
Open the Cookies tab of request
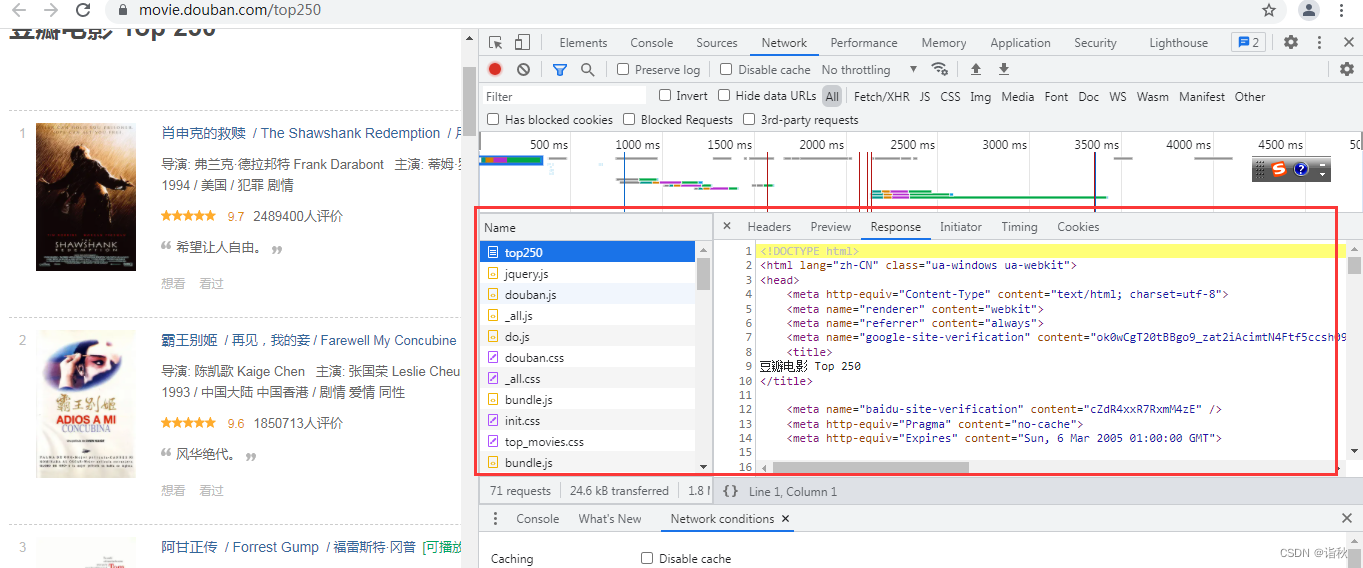coord(1078,227)
